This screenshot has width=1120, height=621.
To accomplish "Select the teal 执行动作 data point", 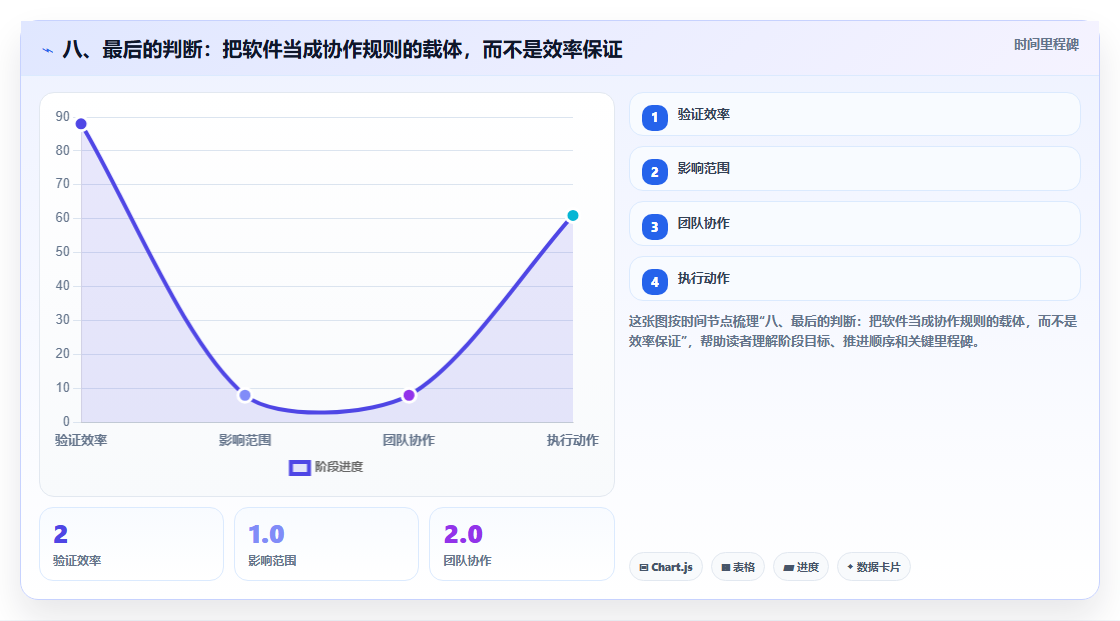I will point(572,216).
